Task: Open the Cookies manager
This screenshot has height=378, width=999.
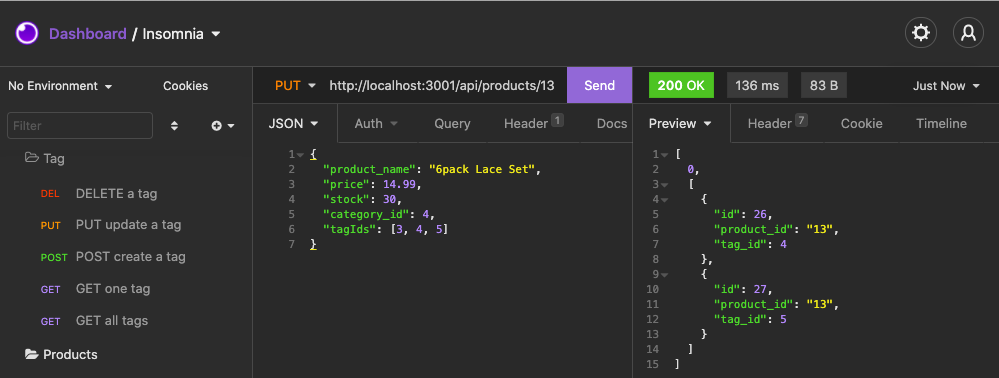Action: [x=185, y=85]
